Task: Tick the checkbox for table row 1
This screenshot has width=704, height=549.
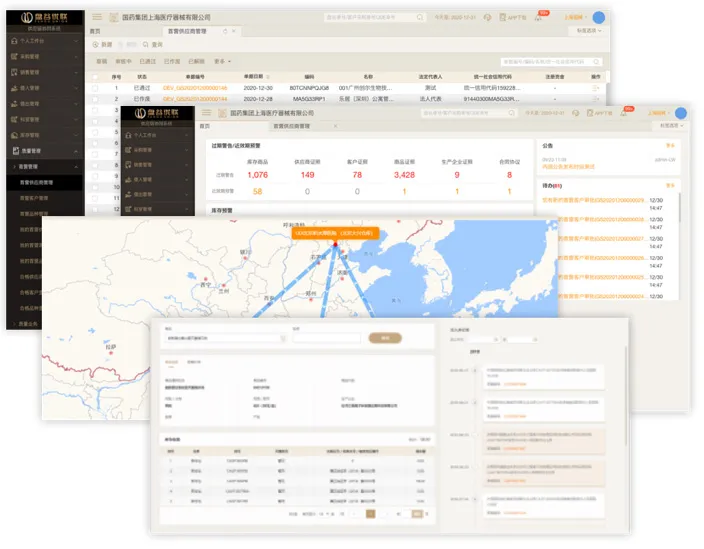Action: pos(95,88)
